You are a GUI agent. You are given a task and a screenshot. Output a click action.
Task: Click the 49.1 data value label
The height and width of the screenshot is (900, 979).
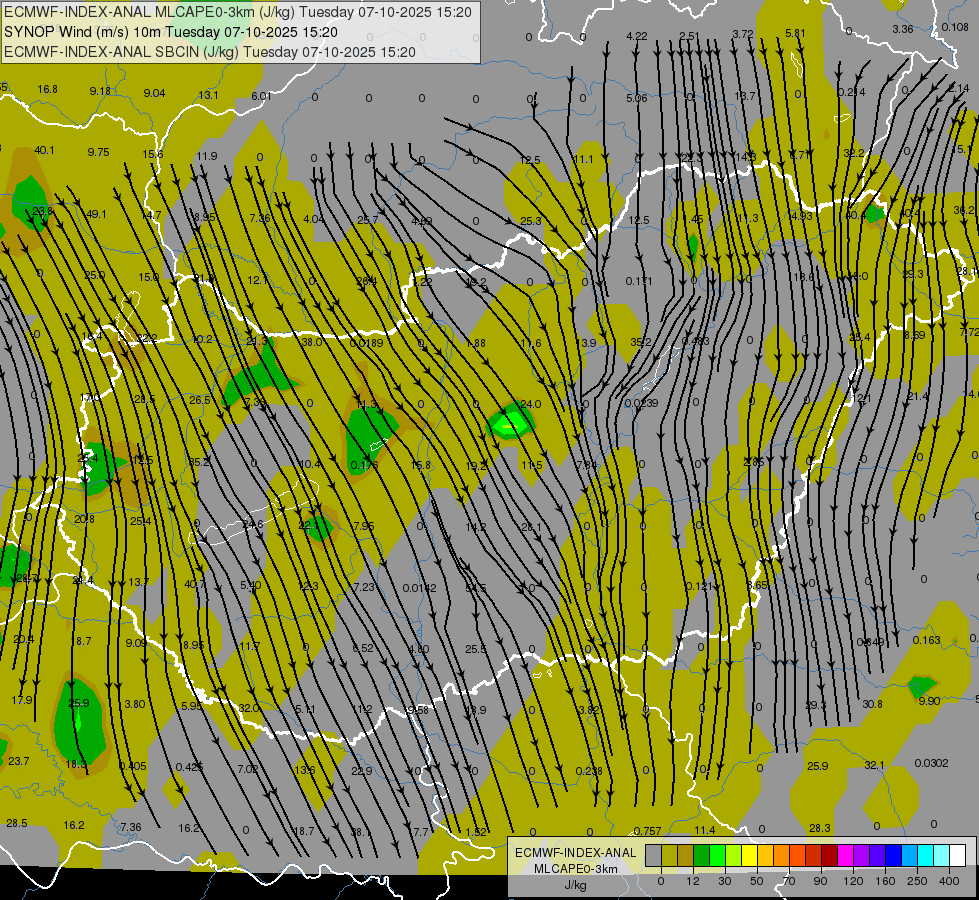(x=96, y=214)
